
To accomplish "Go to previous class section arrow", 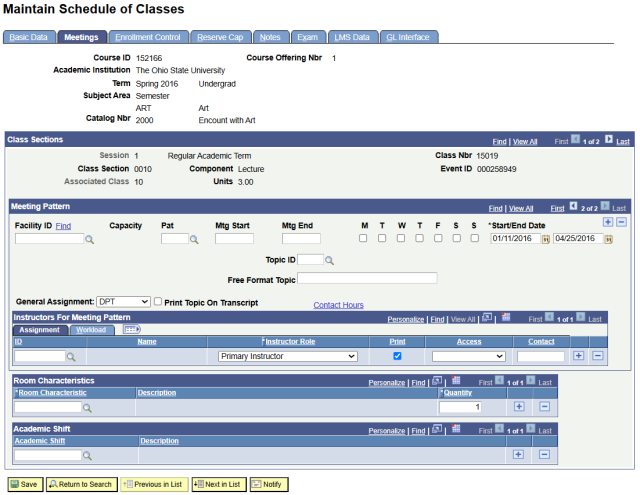I will coord(575,139).
